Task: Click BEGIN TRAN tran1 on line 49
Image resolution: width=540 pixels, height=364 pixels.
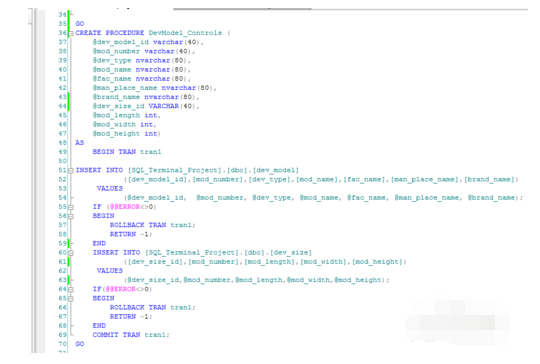Action: coord(127,152)
